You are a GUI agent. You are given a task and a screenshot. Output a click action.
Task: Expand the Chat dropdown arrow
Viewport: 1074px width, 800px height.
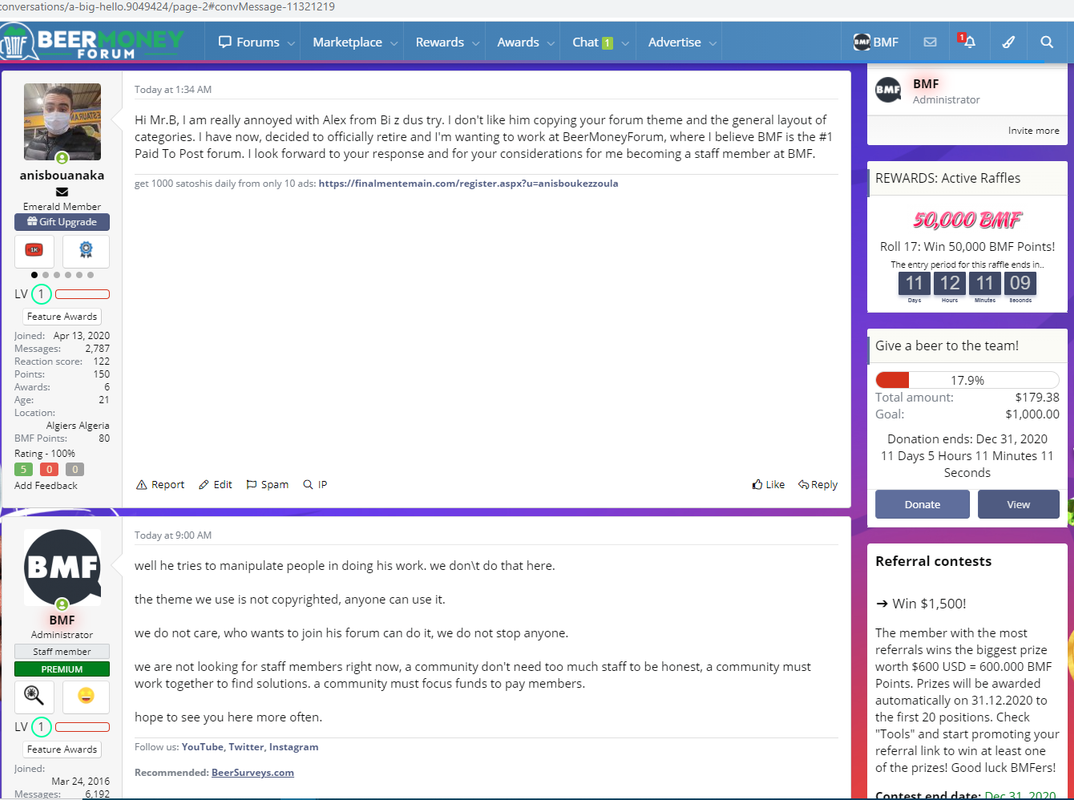(625, 42)
